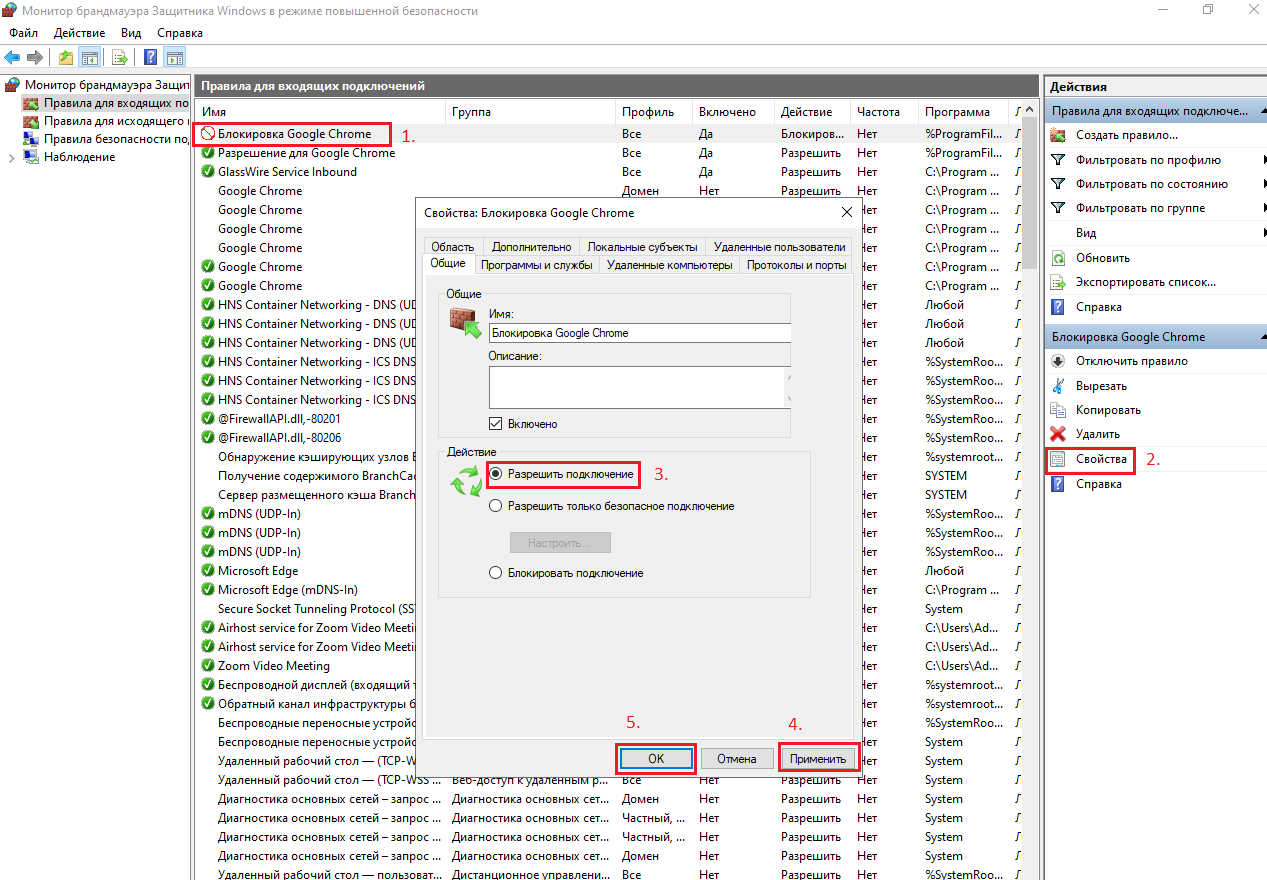Screen dimensions: 1267x880
Task: Expand the Наблюдение tree node
Action: tap(11, 158)
